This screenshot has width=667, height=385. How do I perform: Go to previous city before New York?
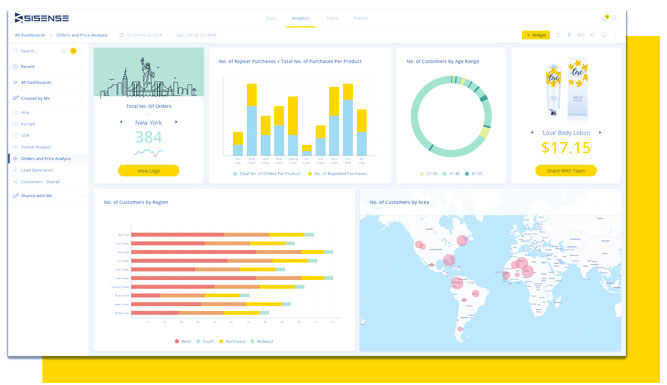point(121,122)
